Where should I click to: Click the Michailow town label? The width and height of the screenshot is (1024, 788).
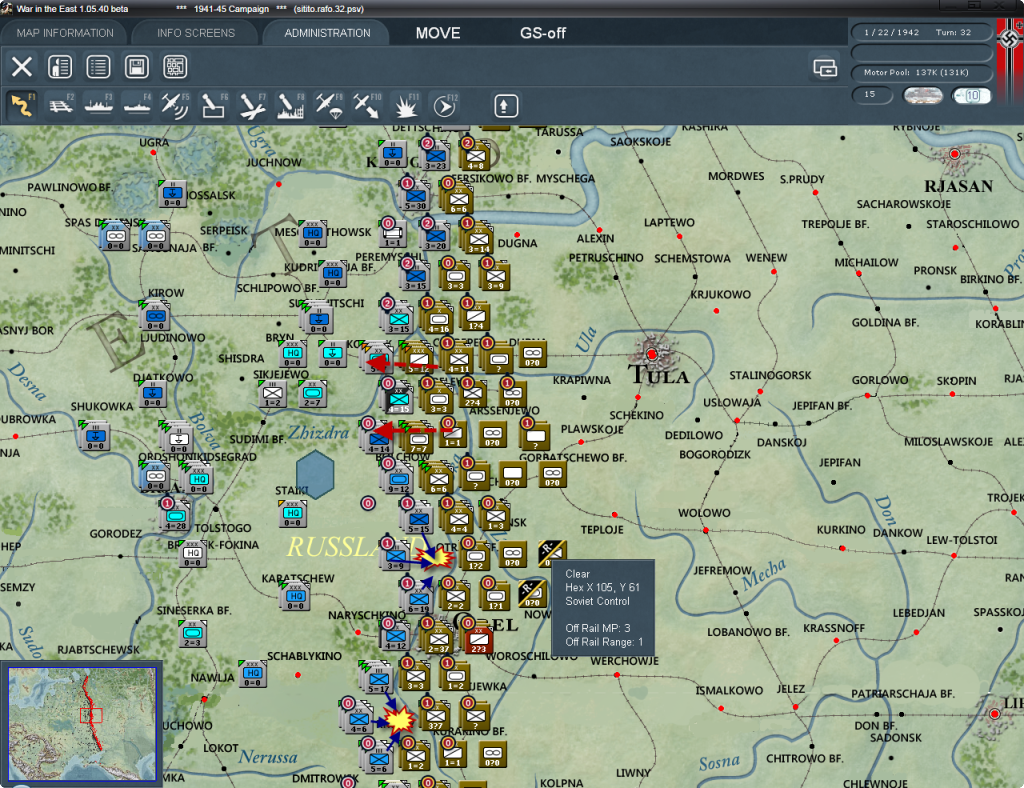(x=867, y=262)
